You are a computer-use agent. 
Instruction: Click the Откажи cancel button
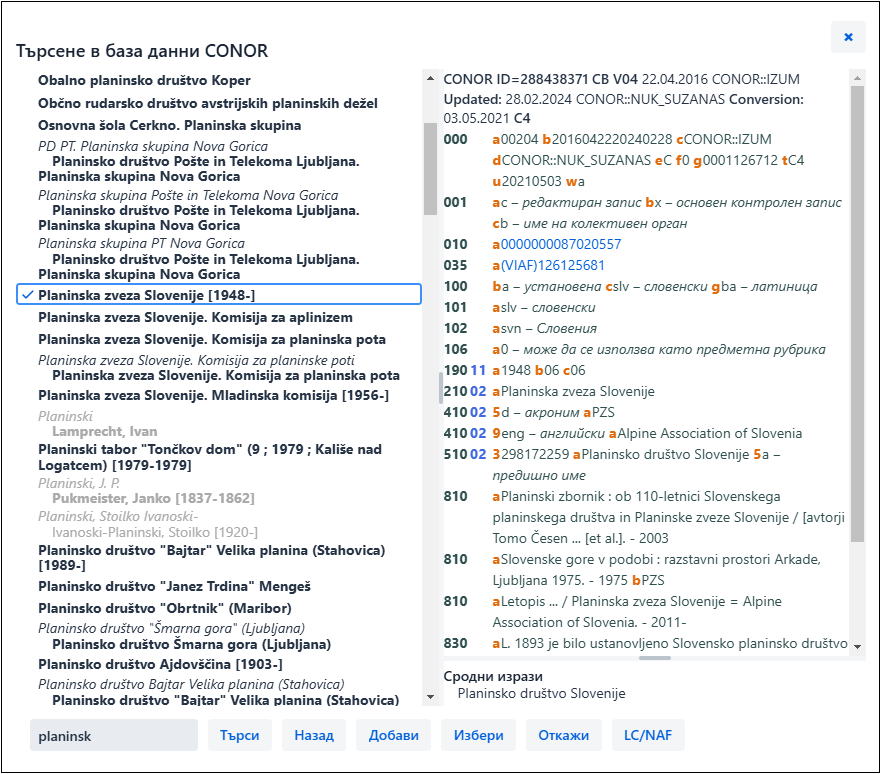point(563,735)
